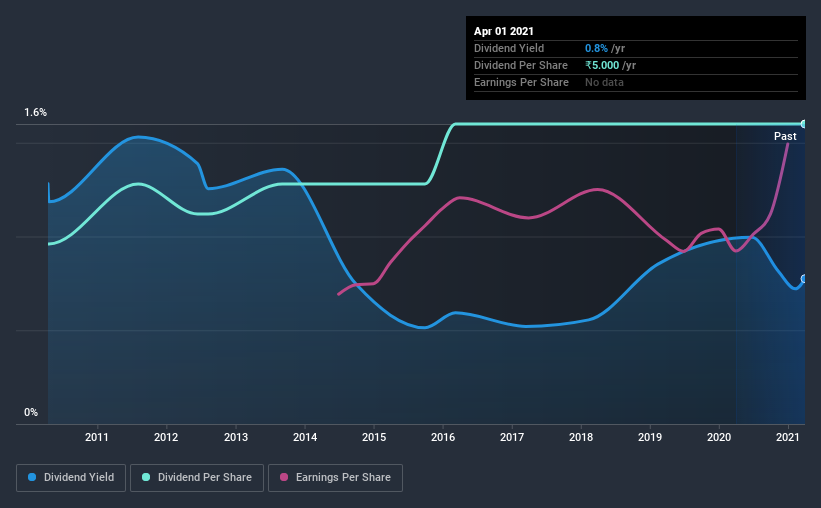Click the blue Dividend Yield legend dot
This screenshot has height=508, width=821.
[32, 477]
